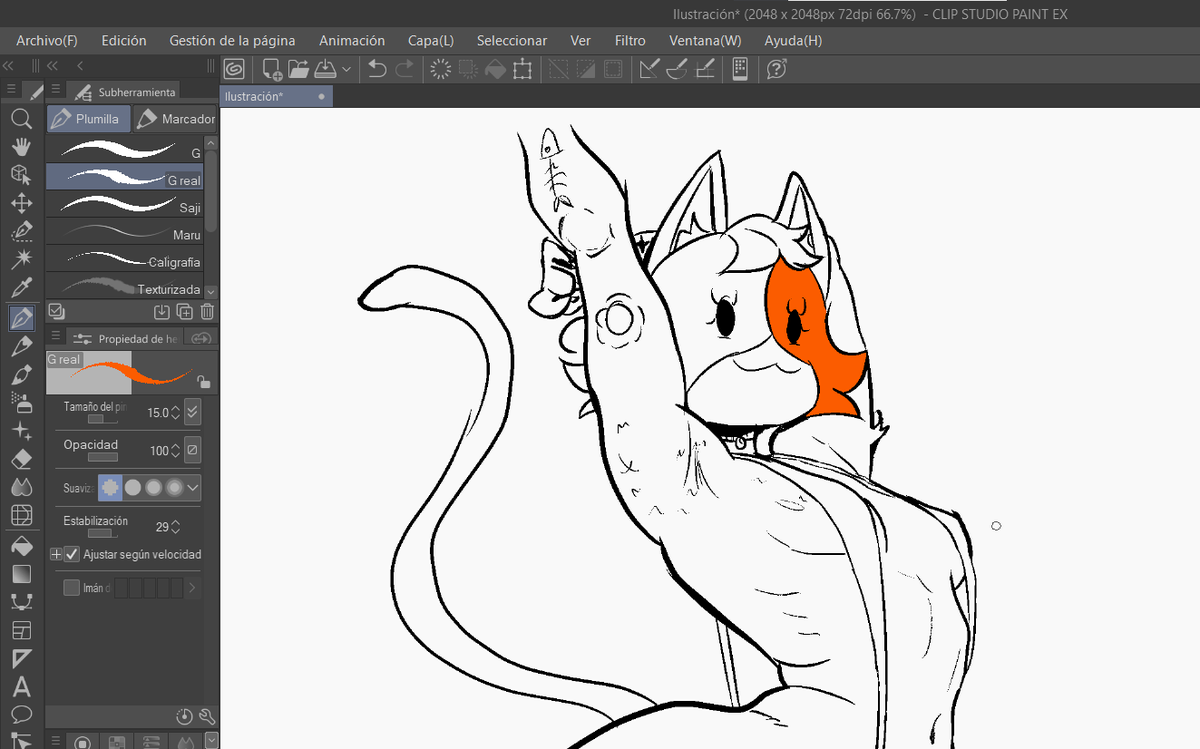Screen dimensions: 1200x749
Task: Open smartphone companion mode icon
Action: 740,69
